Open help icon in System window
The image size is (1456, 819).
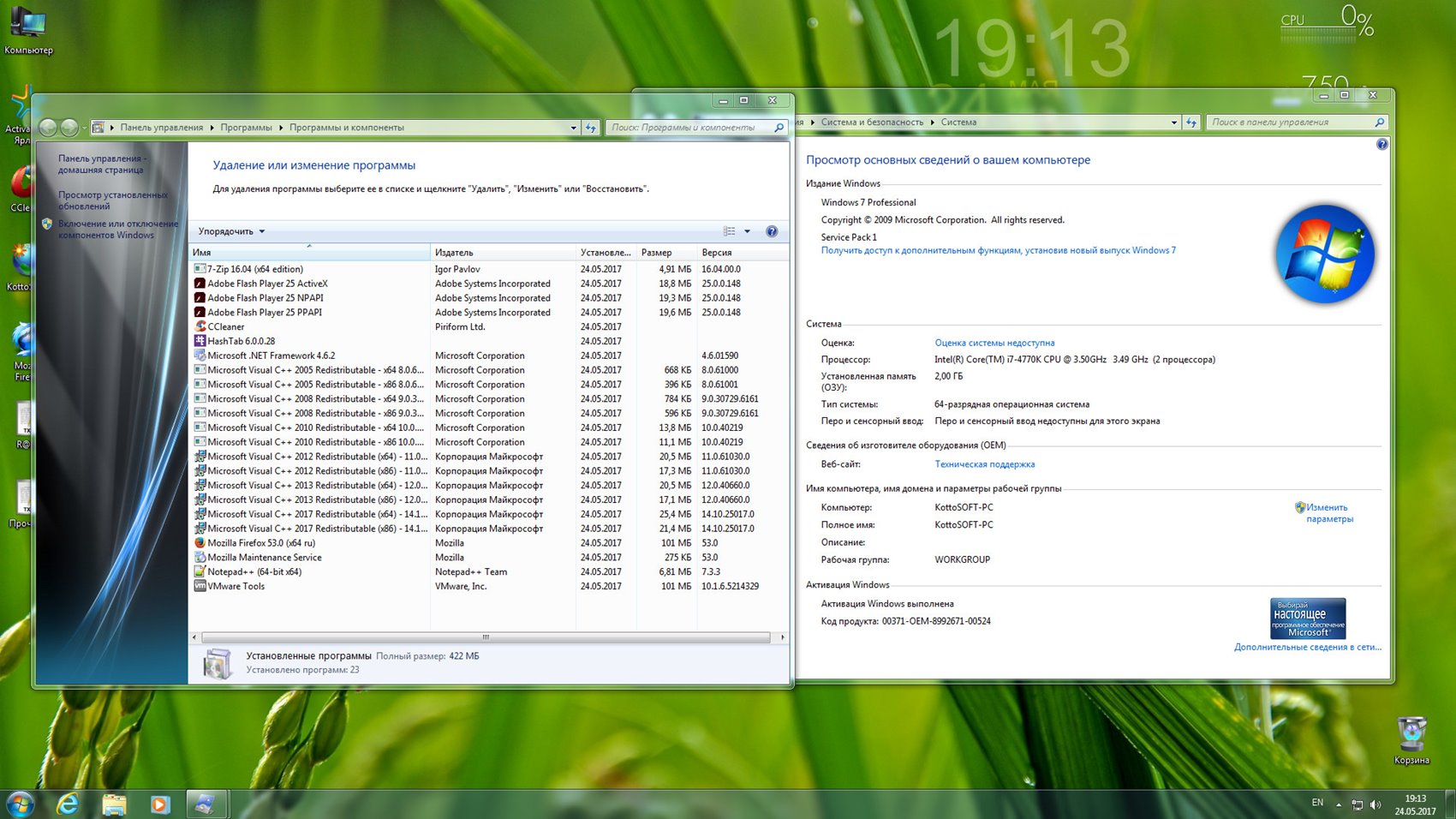tap(1381, 144)
